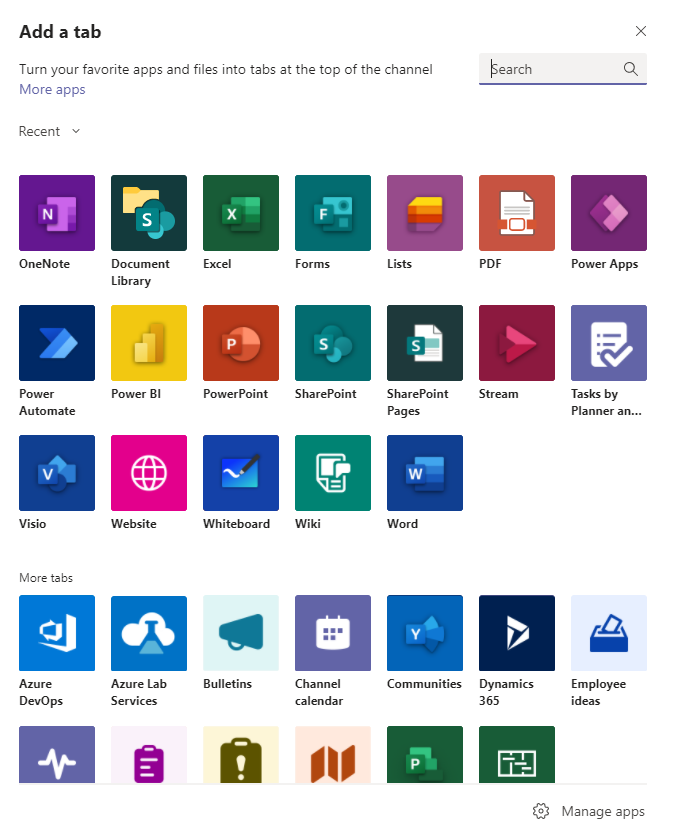Image resolution: width=673 pixels, height=833 pixels.
Task: Select the purple pulse-line app tile
Action: (57, 754)
